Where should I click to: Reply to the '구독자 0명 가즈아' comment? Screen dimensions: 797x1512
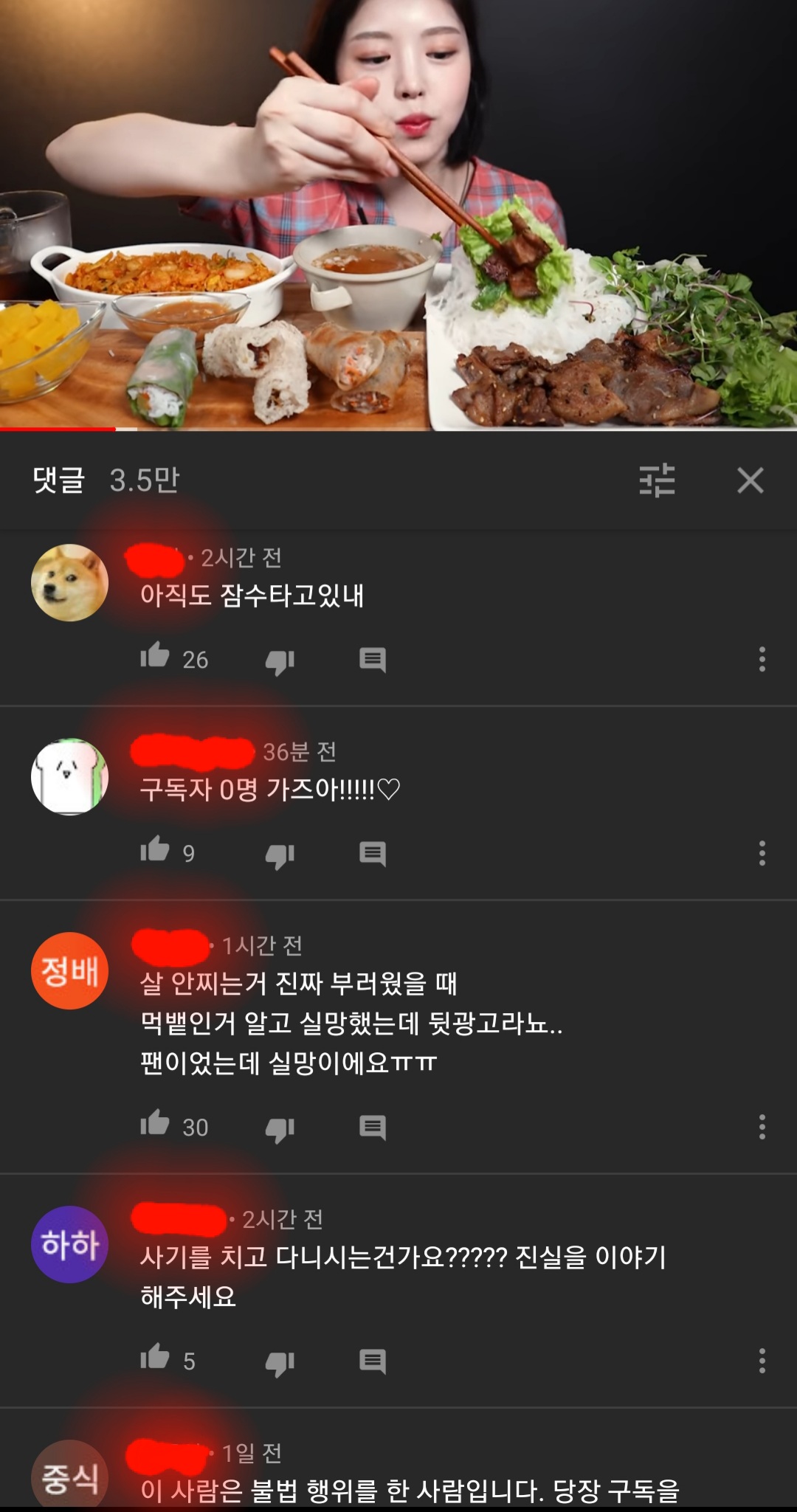click(x=373, y=854)
